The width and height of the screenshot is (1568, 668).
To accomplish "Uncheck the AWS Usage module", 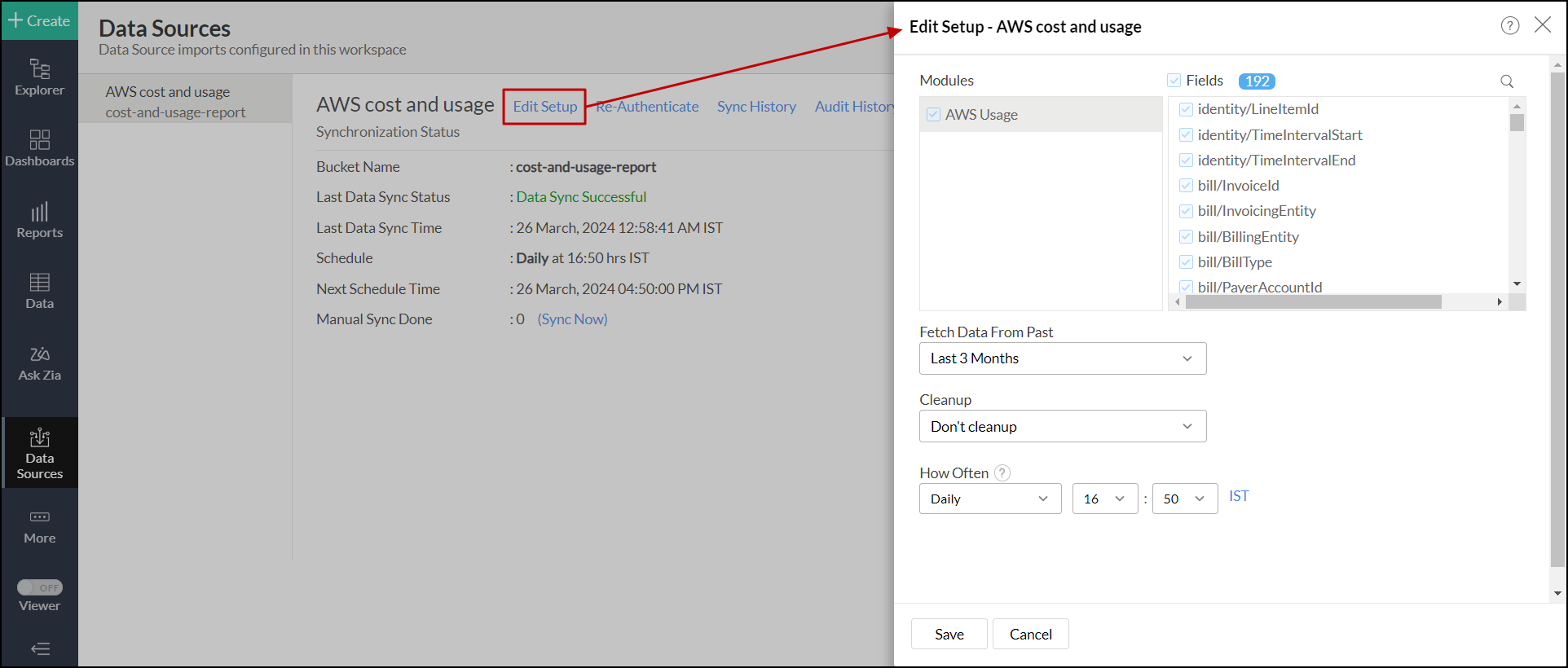I will (933, 115).
